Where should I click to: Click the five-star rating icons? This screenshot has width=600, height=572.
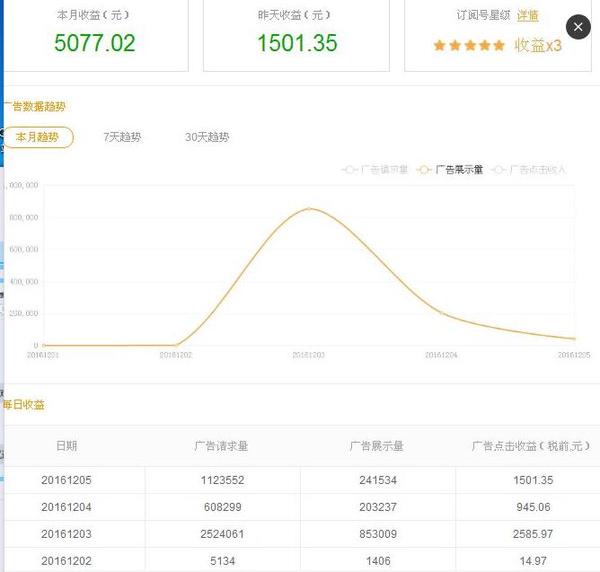[469, 46]
